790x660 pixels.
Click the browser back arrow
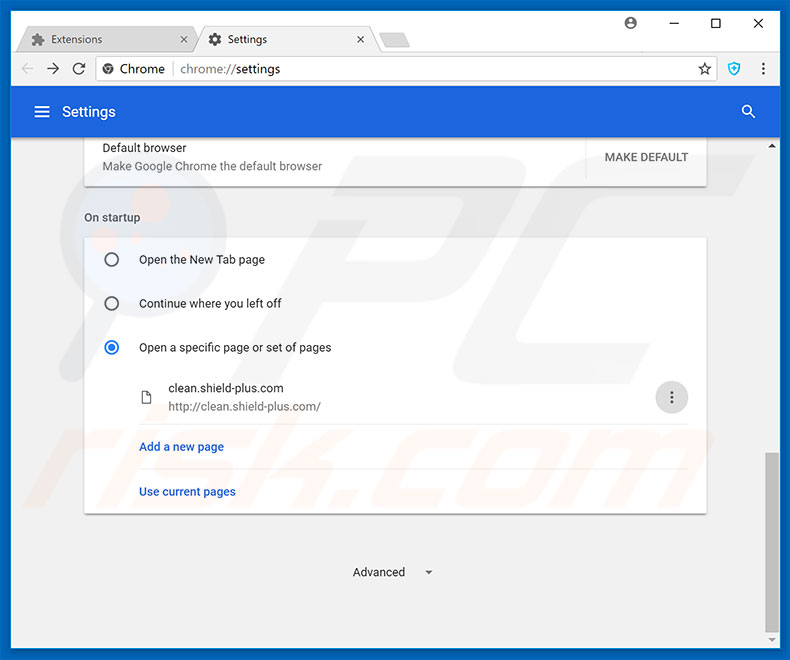(27, 69)
